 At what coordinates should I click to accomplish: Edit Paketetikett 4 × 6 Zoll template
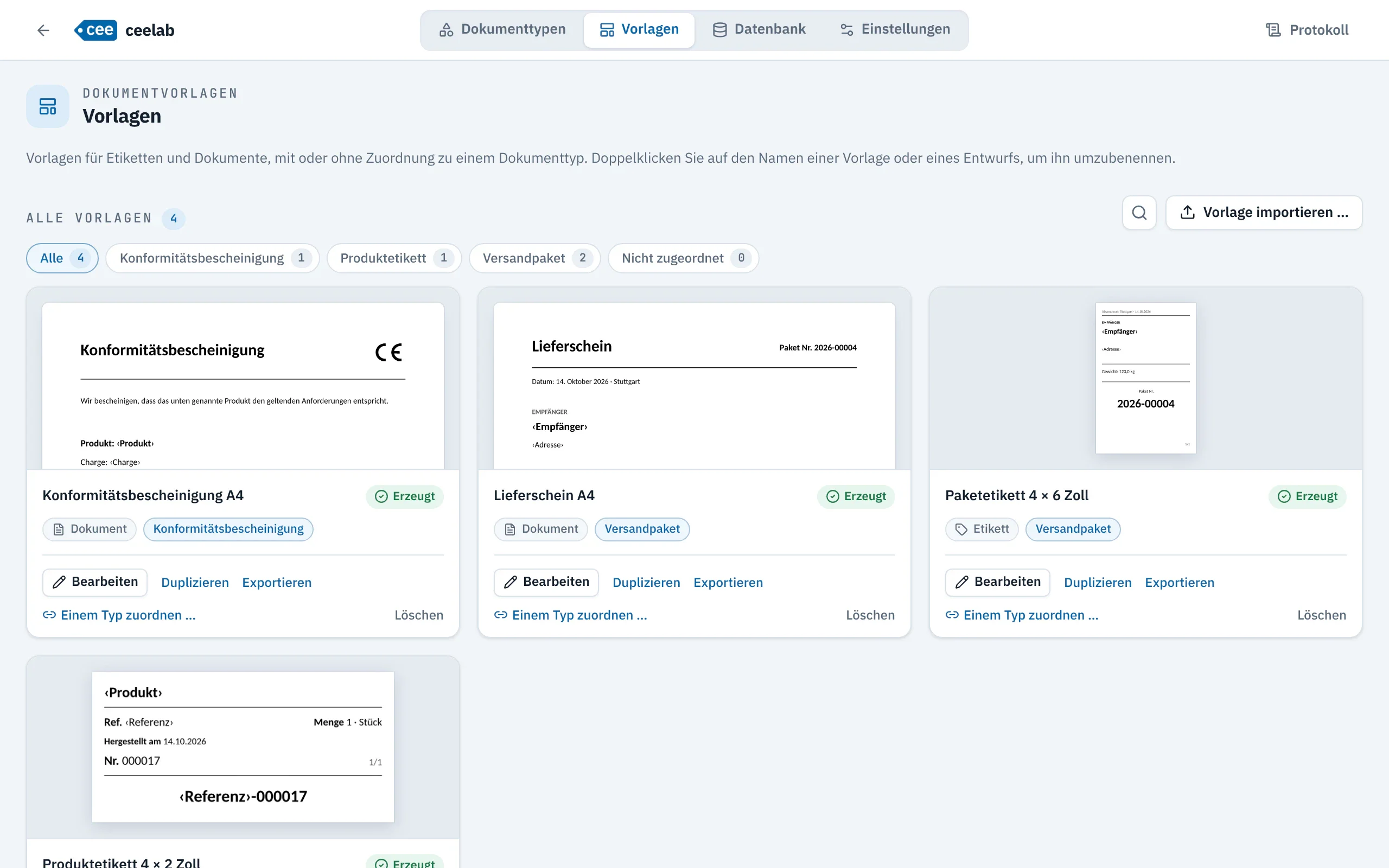coord(998,582)
